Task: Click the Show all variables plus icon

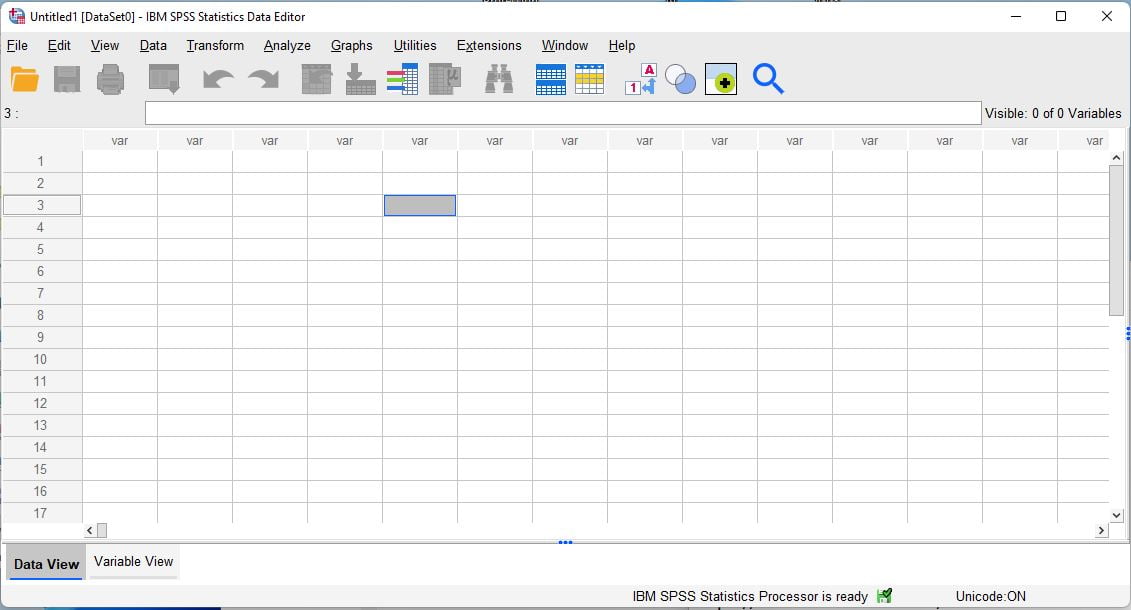Action: pyautogui.click(x=721, y=79)
